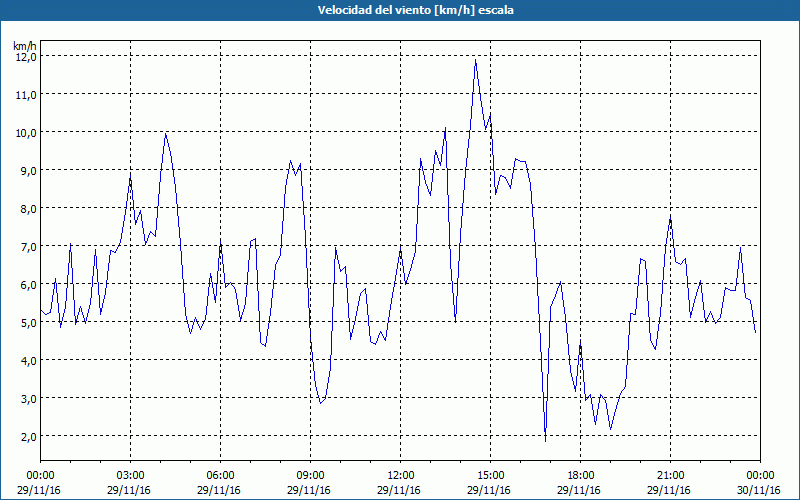Select the 5,0 y-axis value
Screen dimensions: 800x500
28,322
